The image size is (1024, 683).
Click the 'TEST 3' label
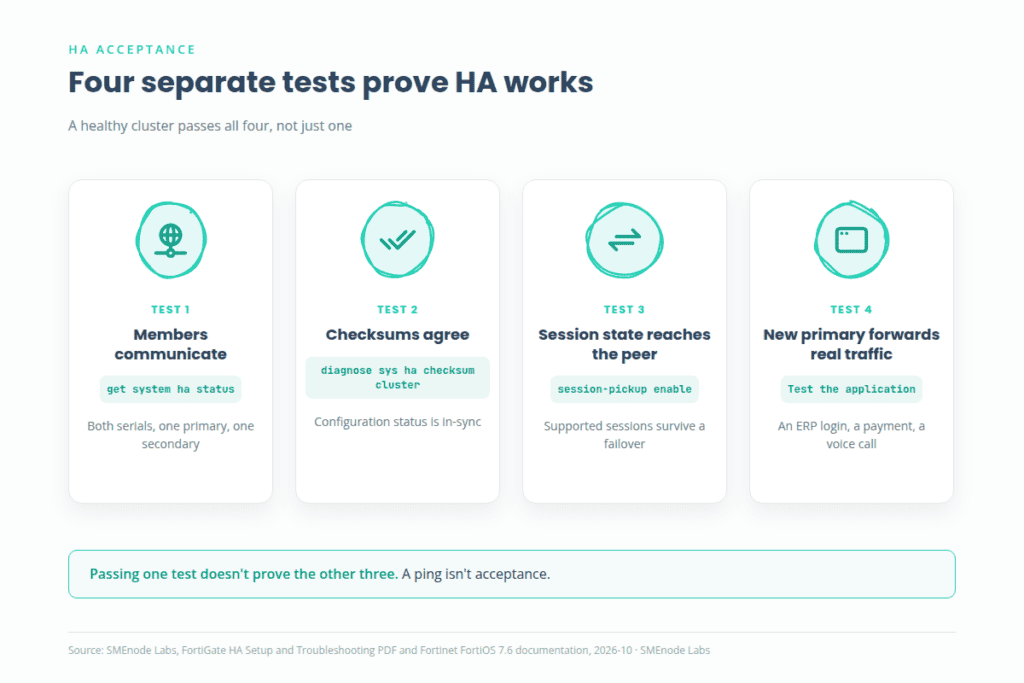pos(624,310)
